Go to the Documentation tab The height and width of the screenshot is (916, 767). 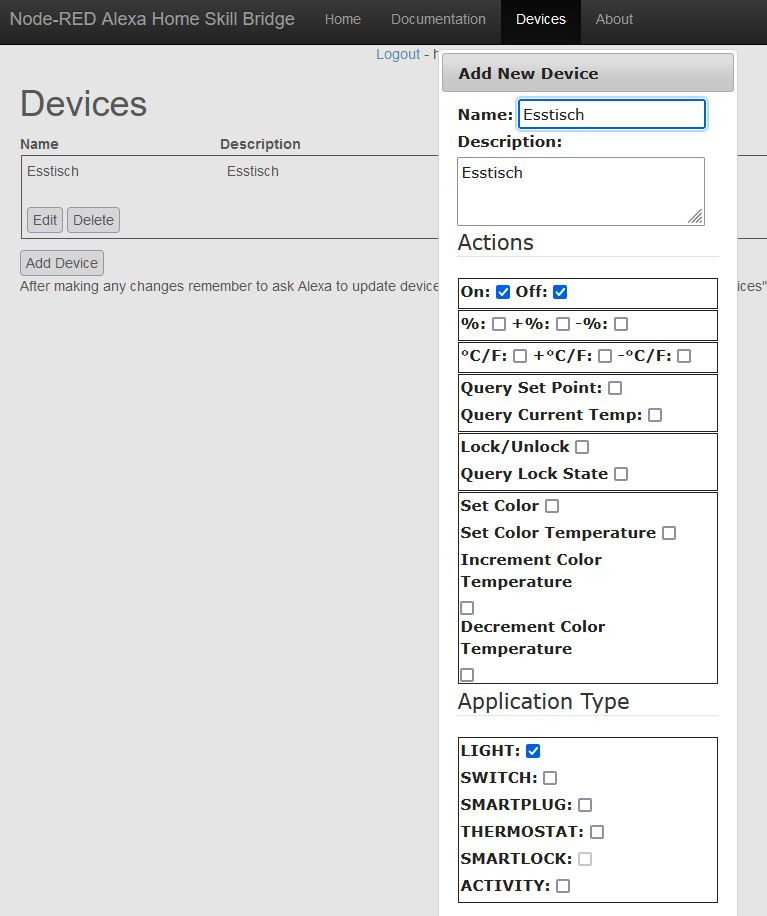[x=438, y=19]
